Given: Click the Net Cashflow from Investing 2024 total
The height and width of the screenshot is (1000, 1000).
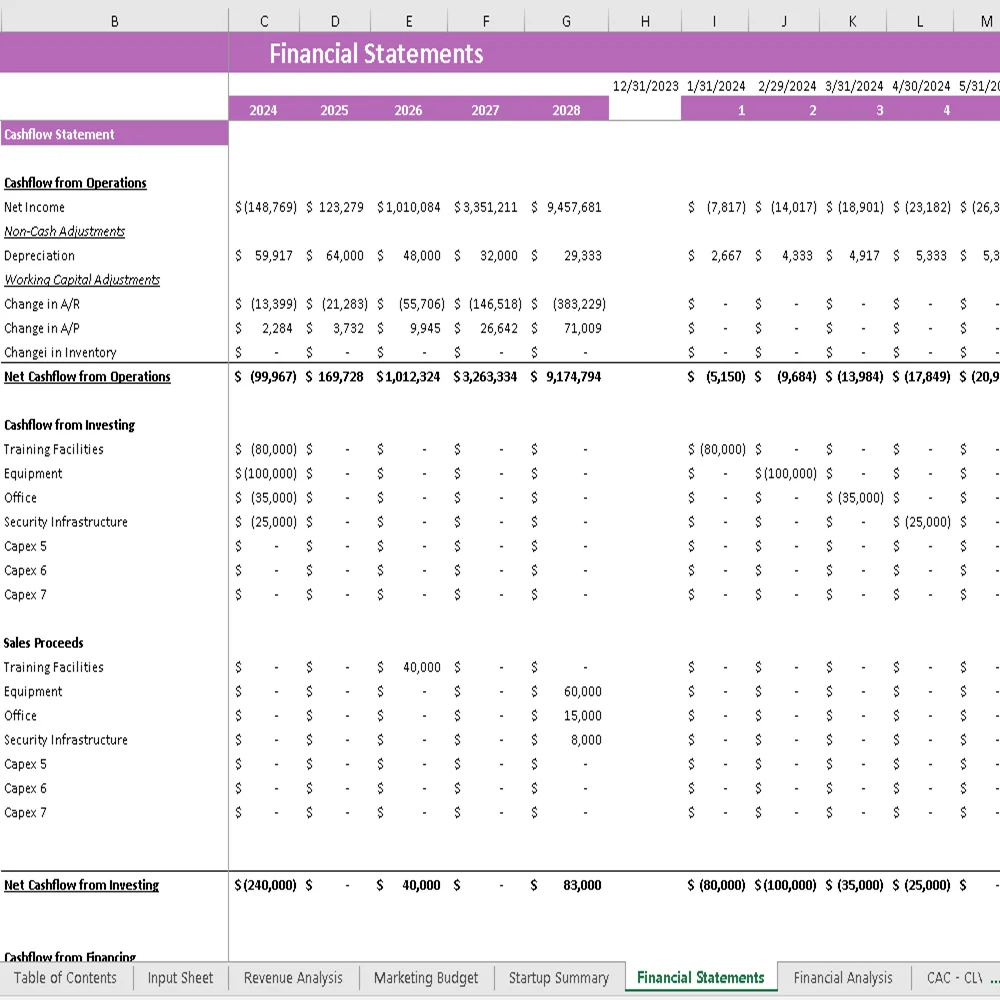Looking at the screenshot, I should (x=263, y=885).
